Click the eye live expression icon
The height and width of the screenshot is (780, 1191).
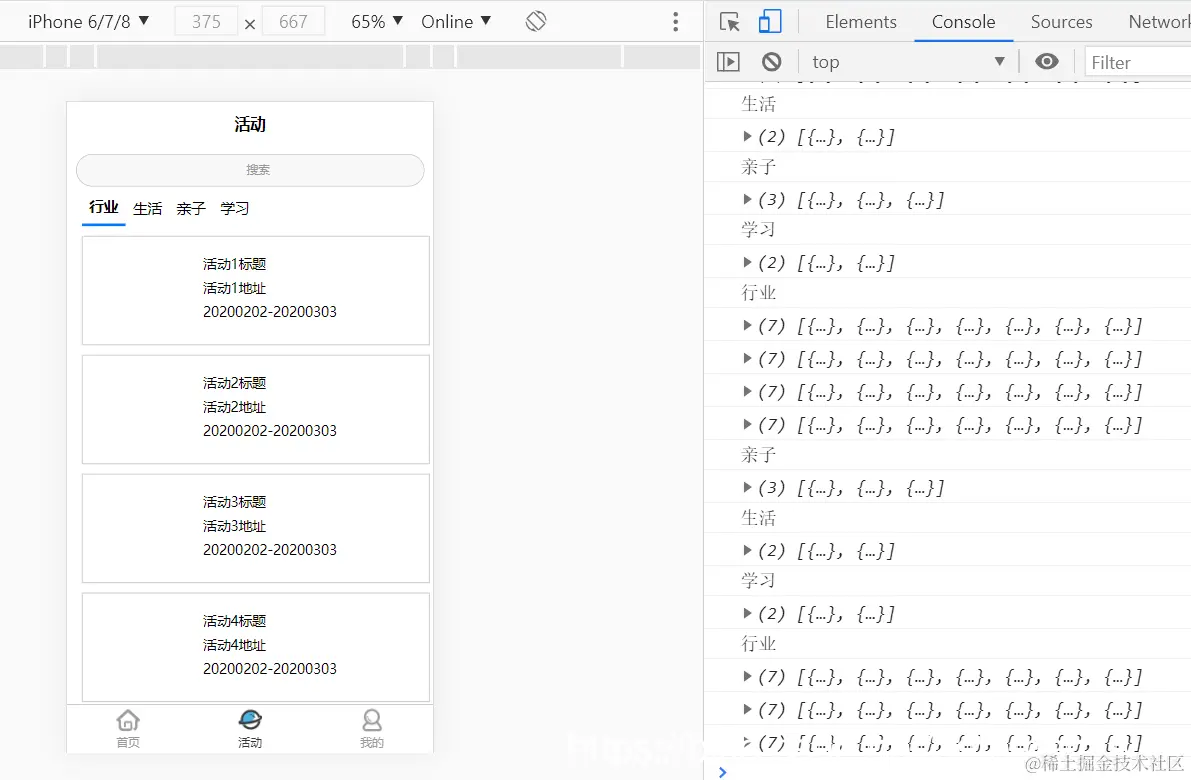pos(1047,62)
